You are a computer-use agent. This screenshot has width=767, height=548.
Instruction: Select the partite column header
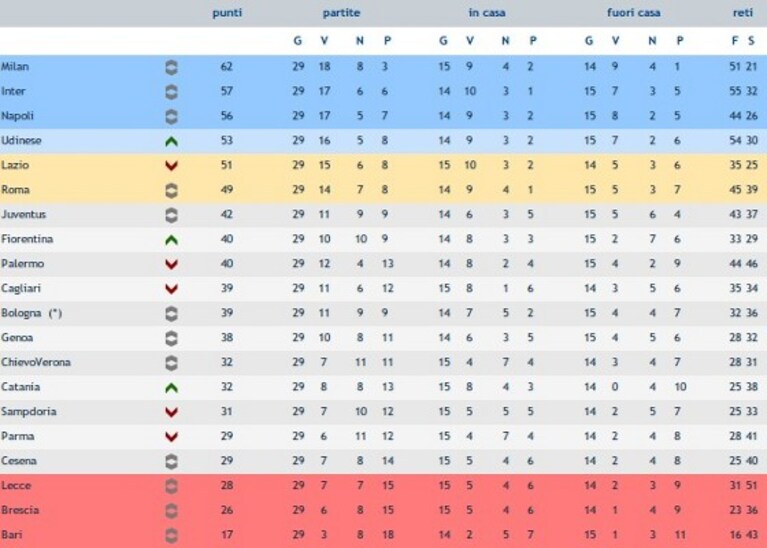point(341,13)
